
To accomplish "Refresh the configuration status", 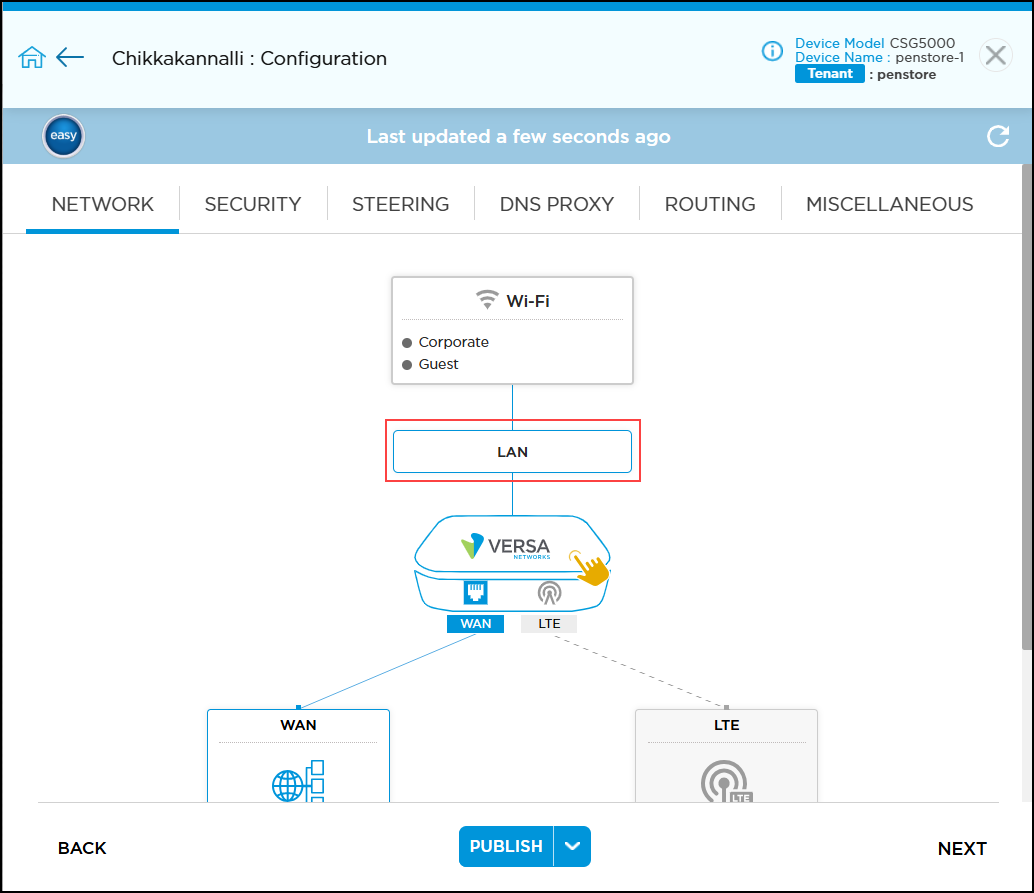I will click(x=998, y=136).
